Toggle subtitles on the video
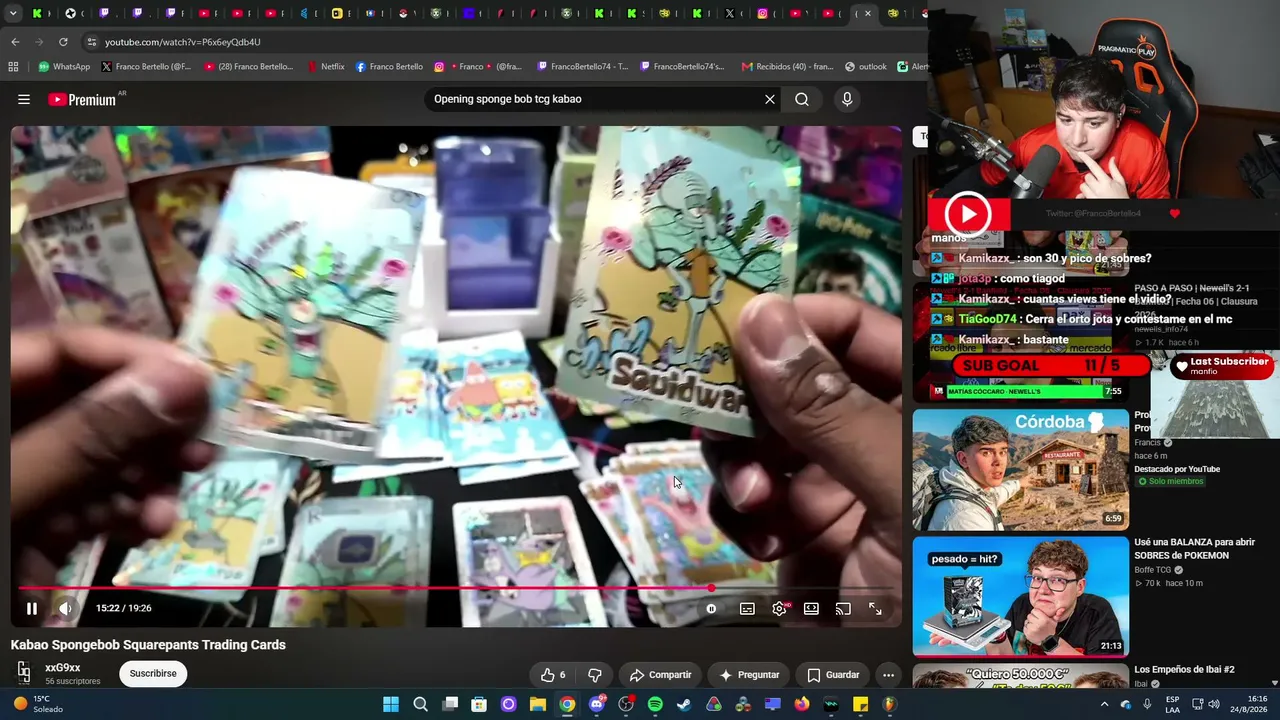Image resolution: width=1280 pixels, height=720 pixels. pyautogui.click(x=747, y=608)
